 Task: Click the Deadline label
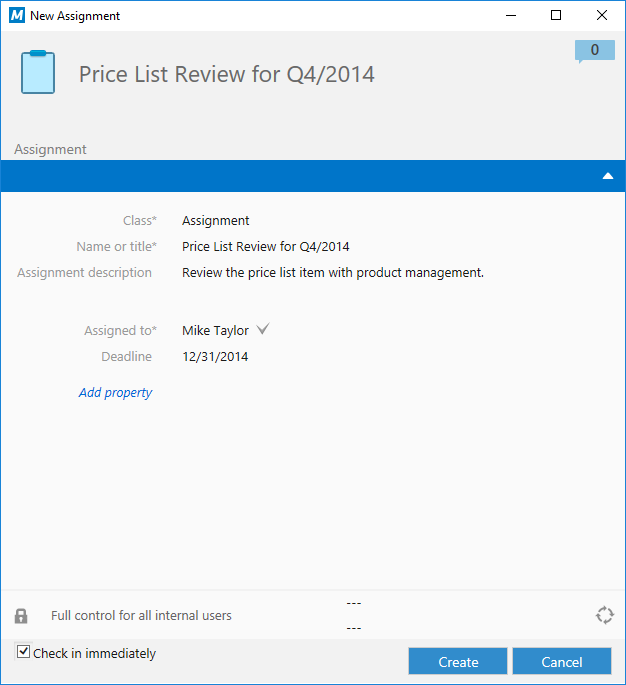(127, 356)
